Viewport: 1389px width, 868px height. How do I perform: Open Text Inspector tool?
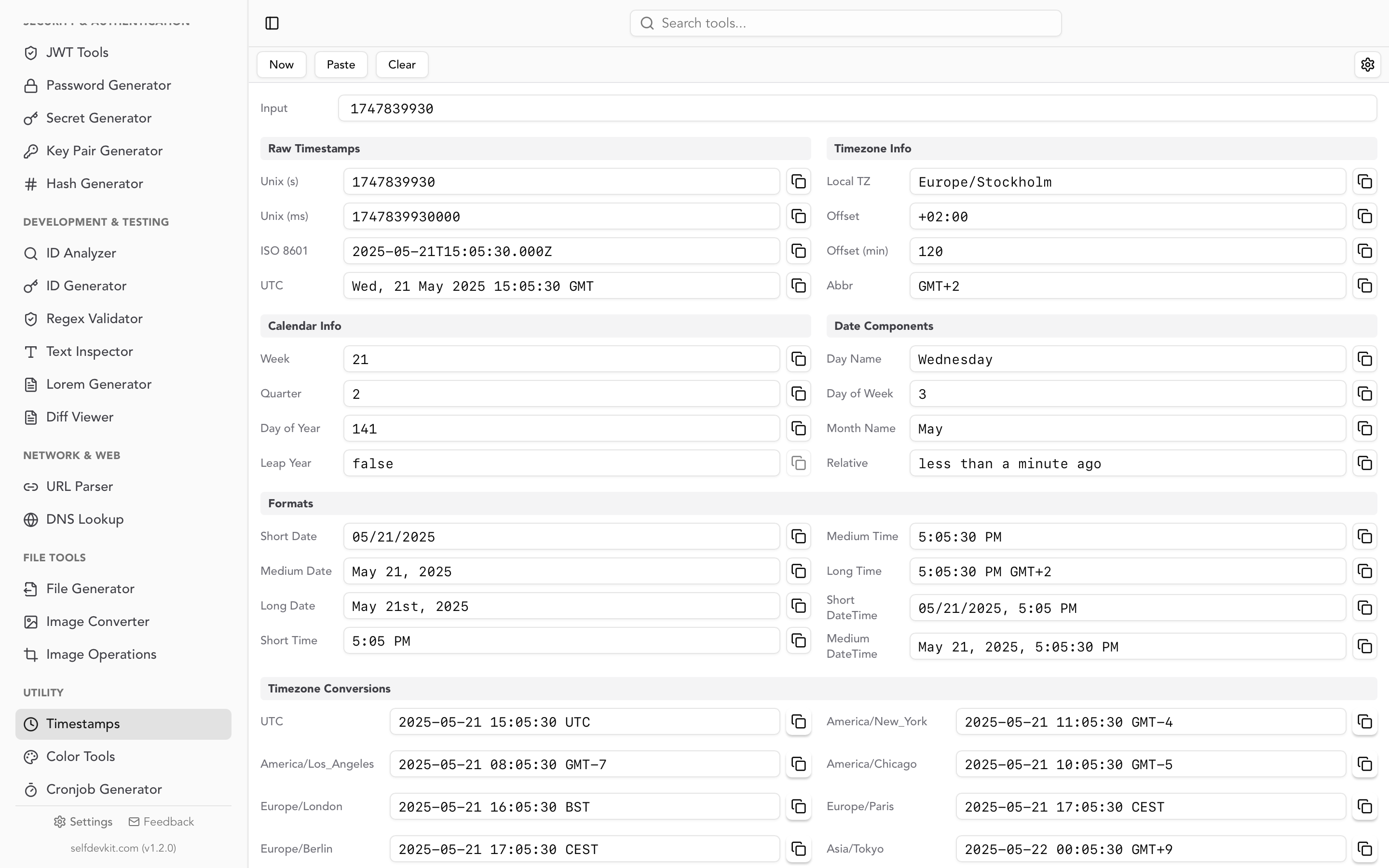(123, 352)
